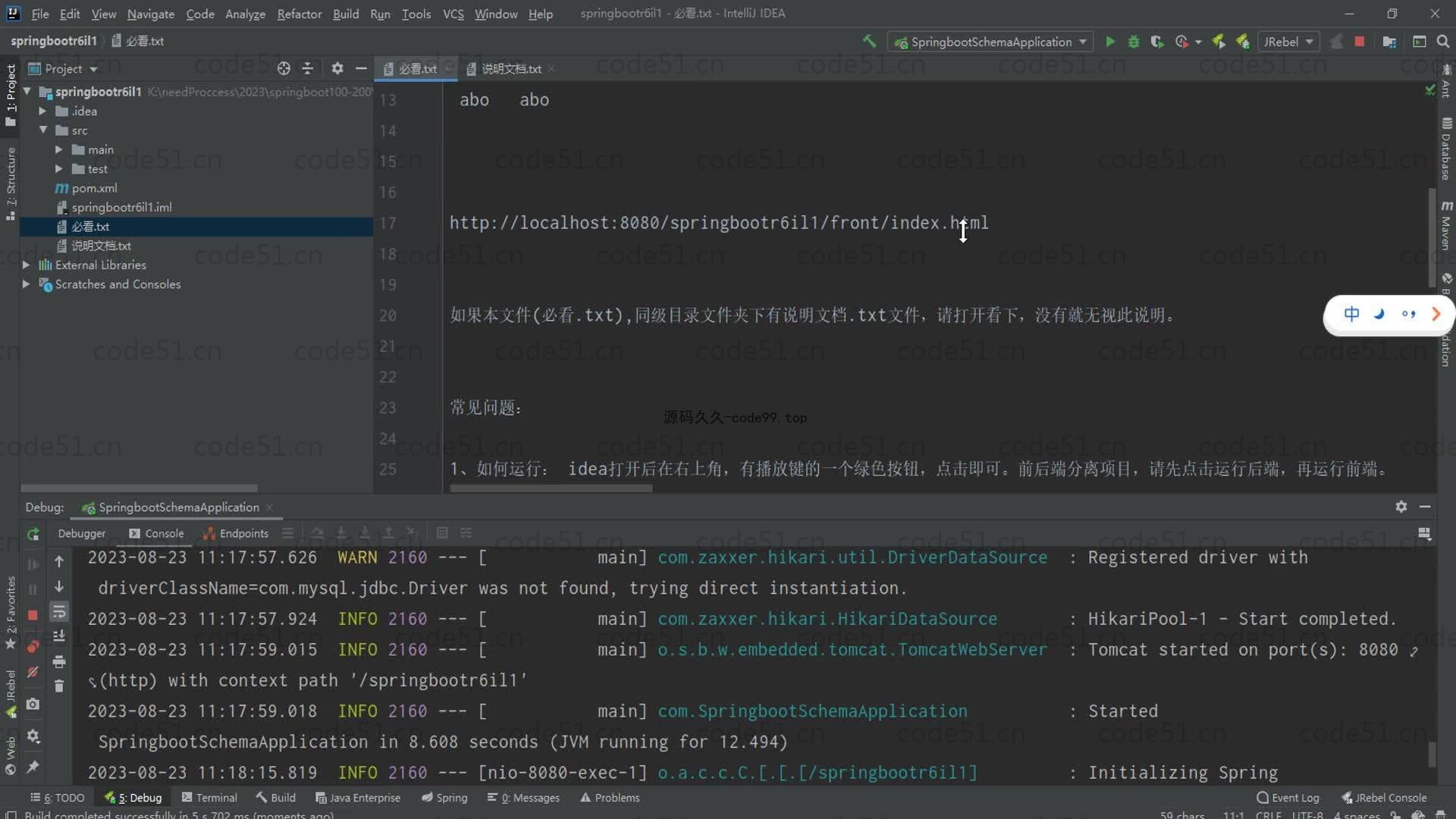Click Collapse All icon in Project panel
This screenshot has height=819, width=1456.
(307, 68)
